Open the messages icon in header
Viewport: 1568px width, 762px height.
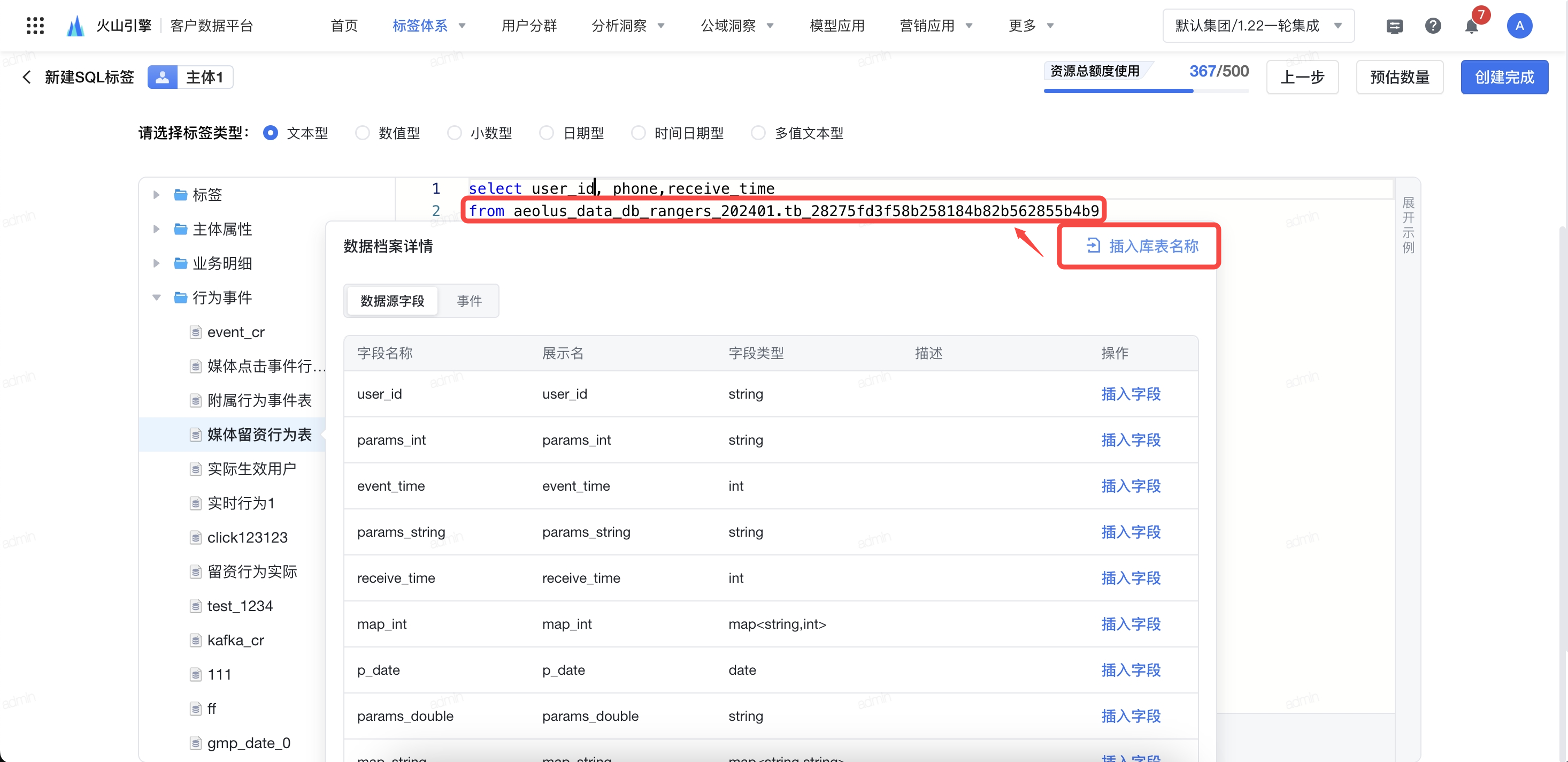coord(1394,26)
